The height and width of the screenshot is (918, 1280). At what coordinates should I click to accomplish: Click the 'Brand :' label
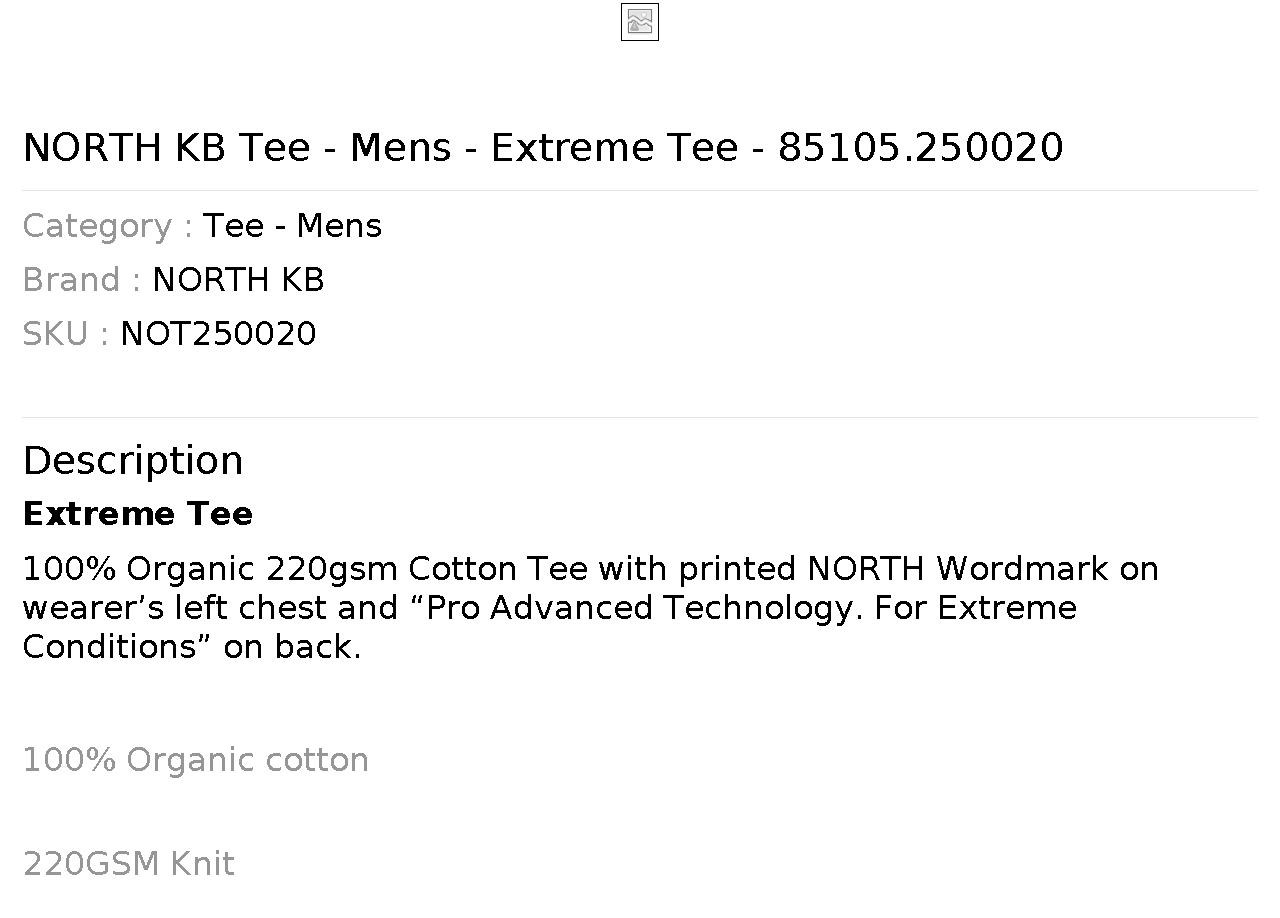point(82,280)
